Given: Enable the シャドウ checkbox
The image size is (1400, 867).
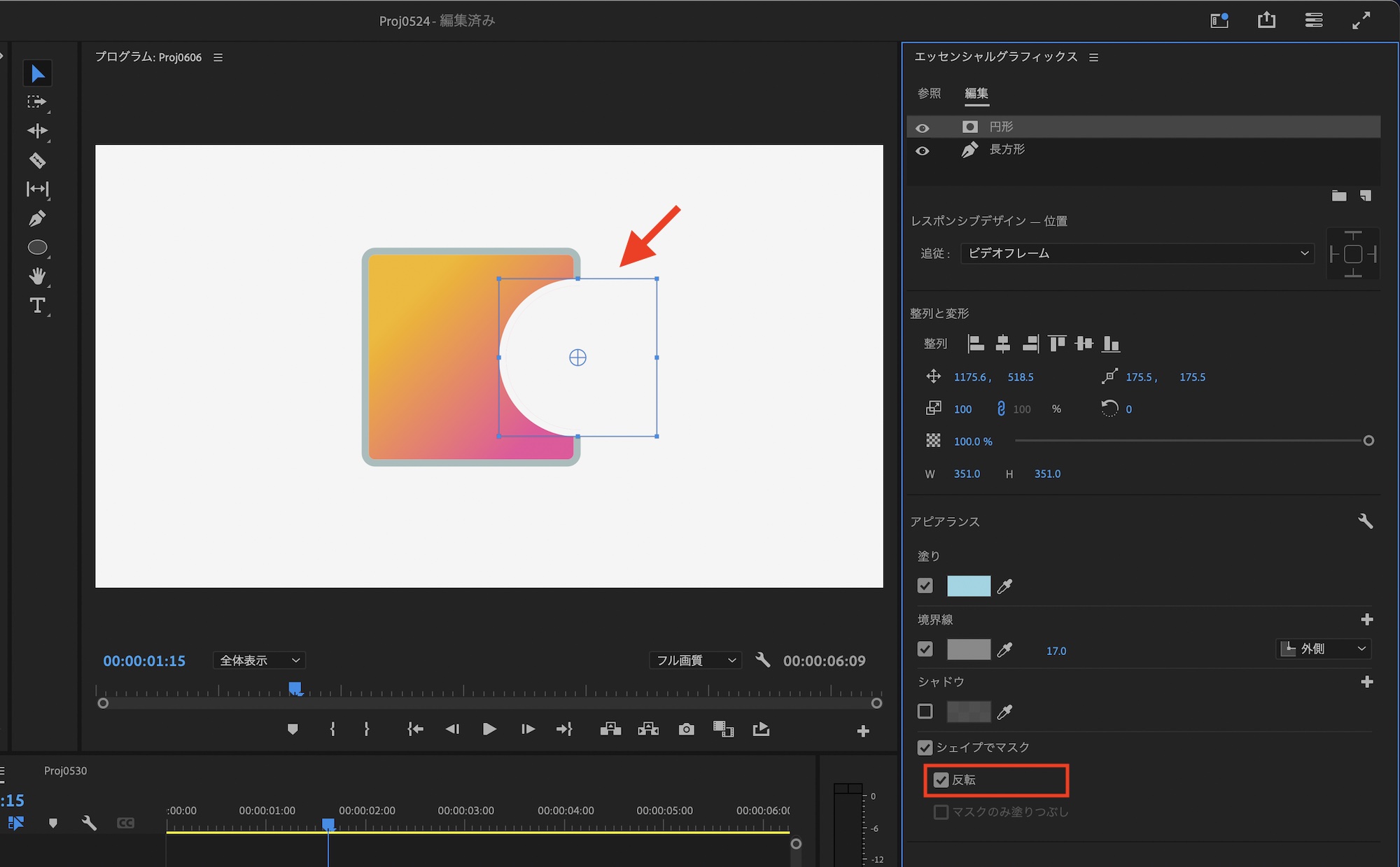Looking at the screenshot, I should pos(925,712).
